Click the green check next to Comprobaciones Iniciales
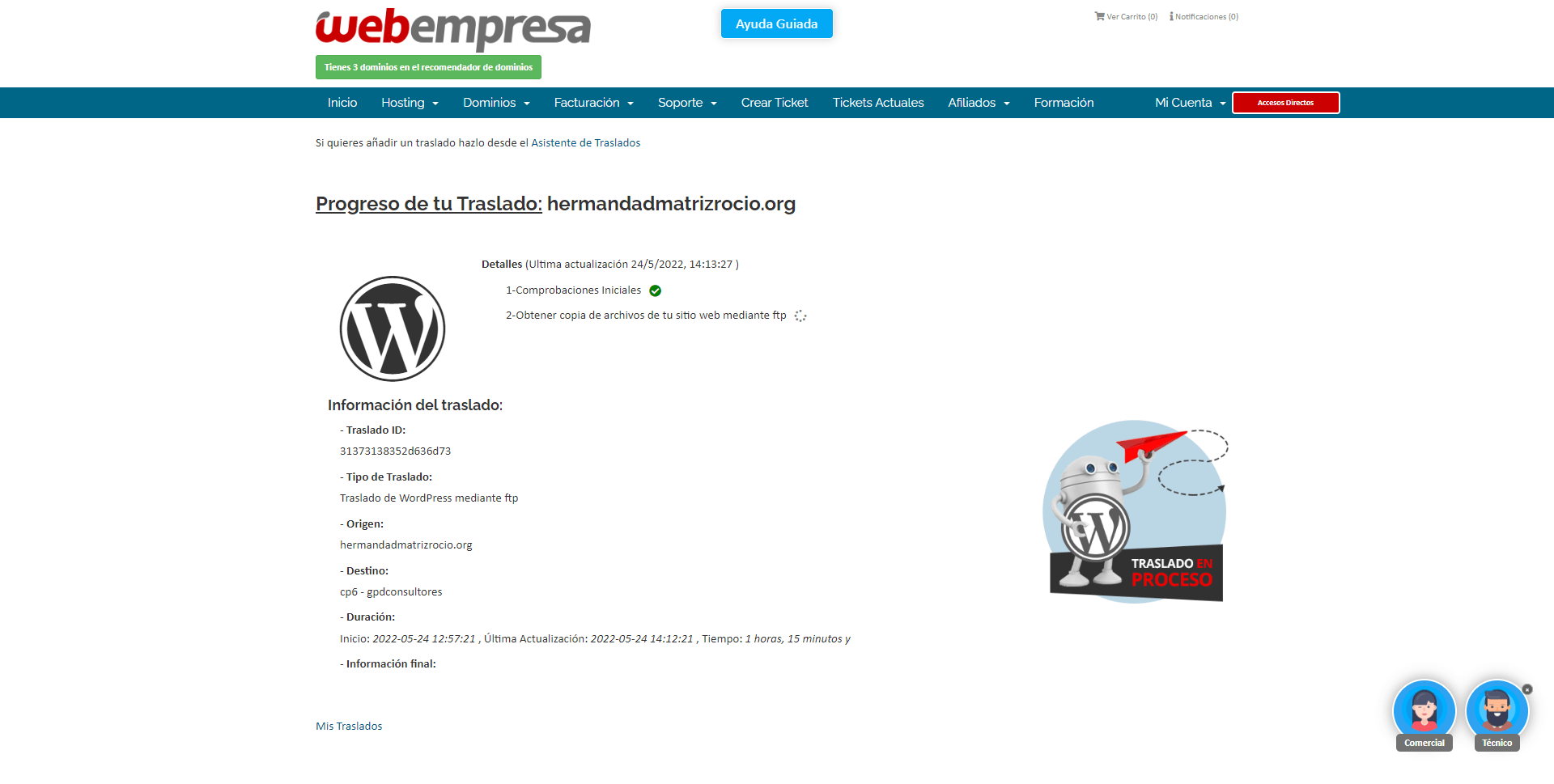This screenshot has height=784, width=1554. (656, 290)
